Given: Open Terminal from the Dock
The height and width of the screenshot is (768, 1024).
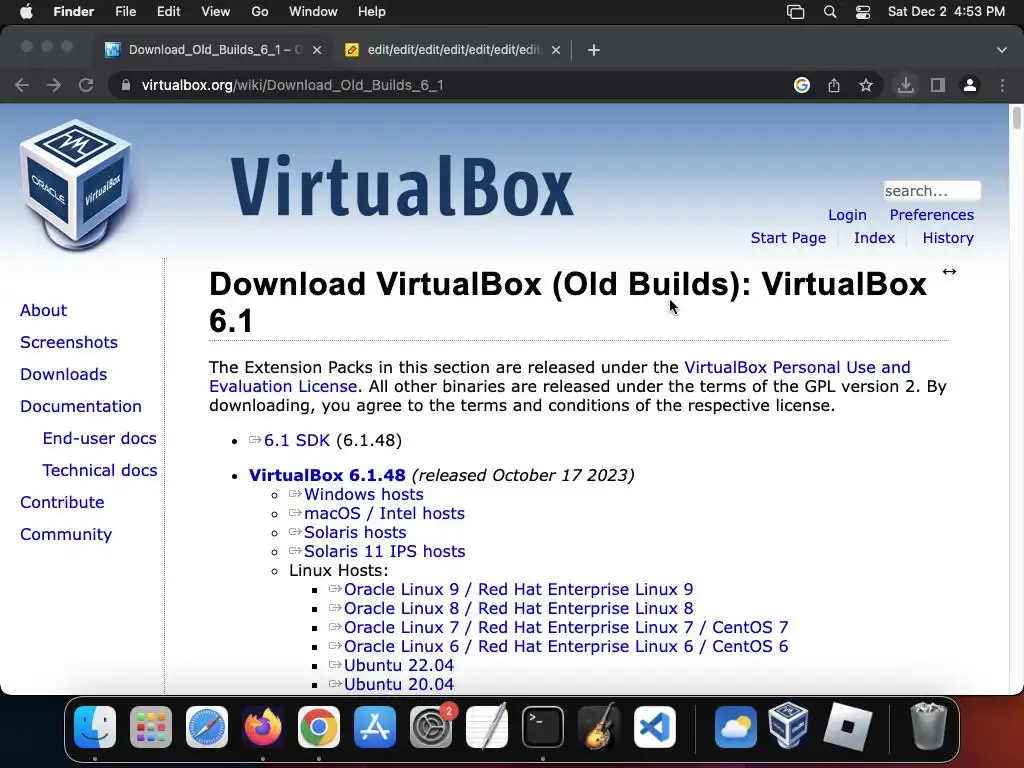Looking at the screenshot, I should pos(543,727).
